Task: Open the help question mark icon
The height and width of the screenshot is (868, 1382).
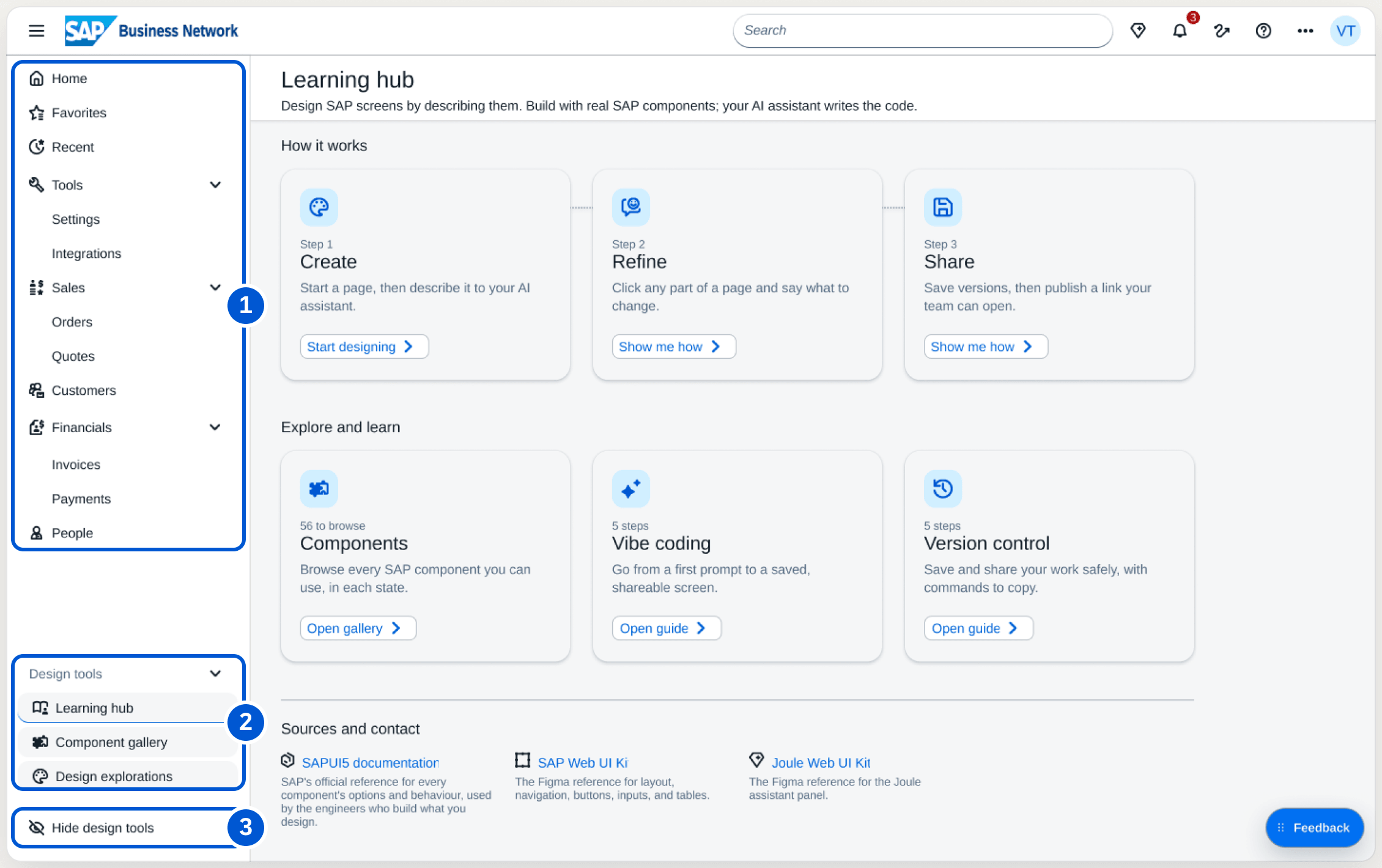Action: point(1263,31)
